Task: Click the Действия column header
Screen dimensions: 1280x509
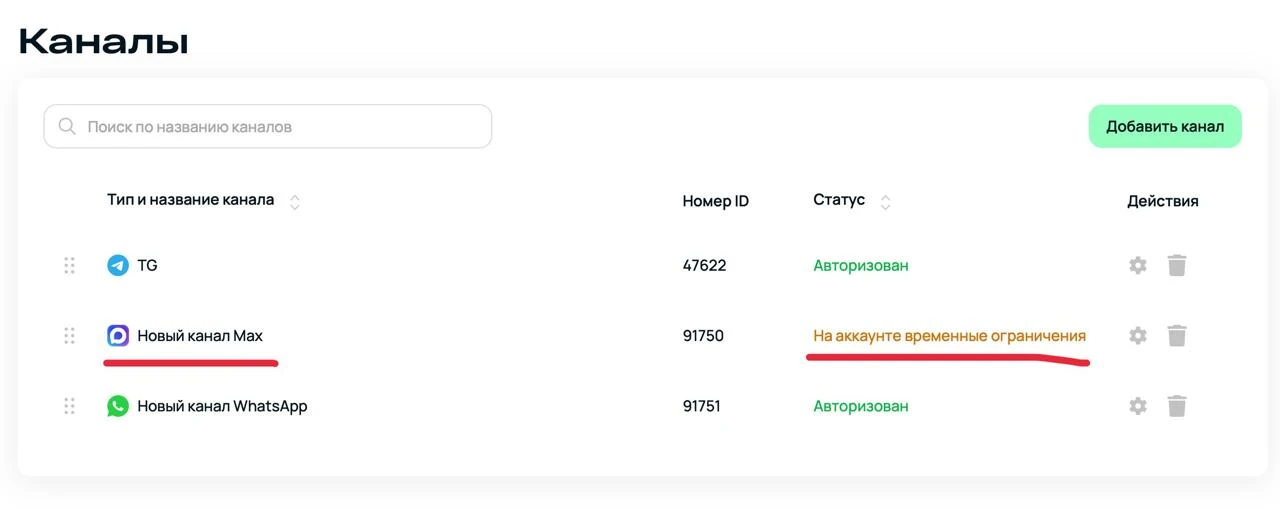Action: tap(1162, 201)
